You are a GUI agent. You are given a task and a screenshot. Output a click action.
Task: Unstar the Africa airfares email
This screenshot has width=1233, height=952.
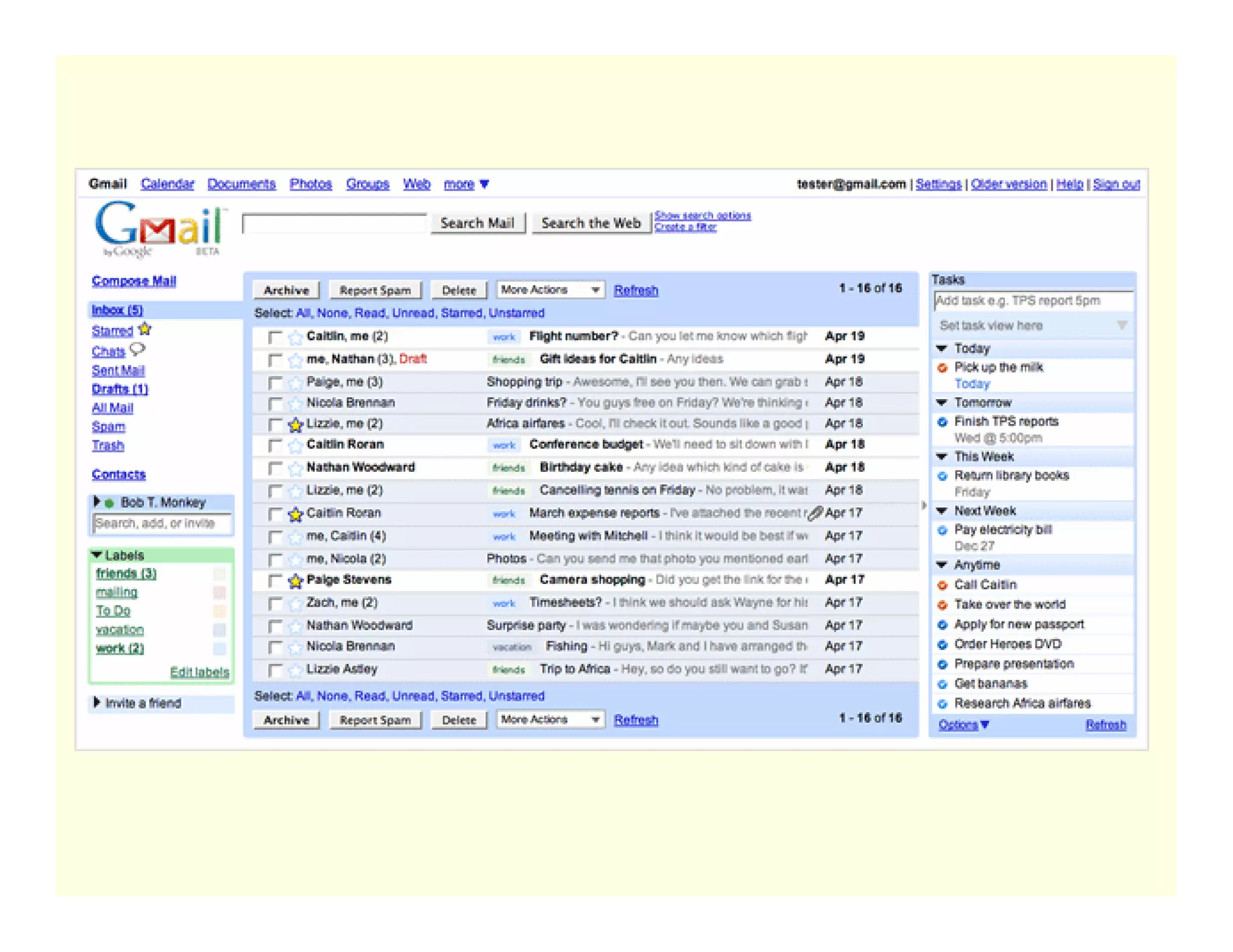coord(295,425)
